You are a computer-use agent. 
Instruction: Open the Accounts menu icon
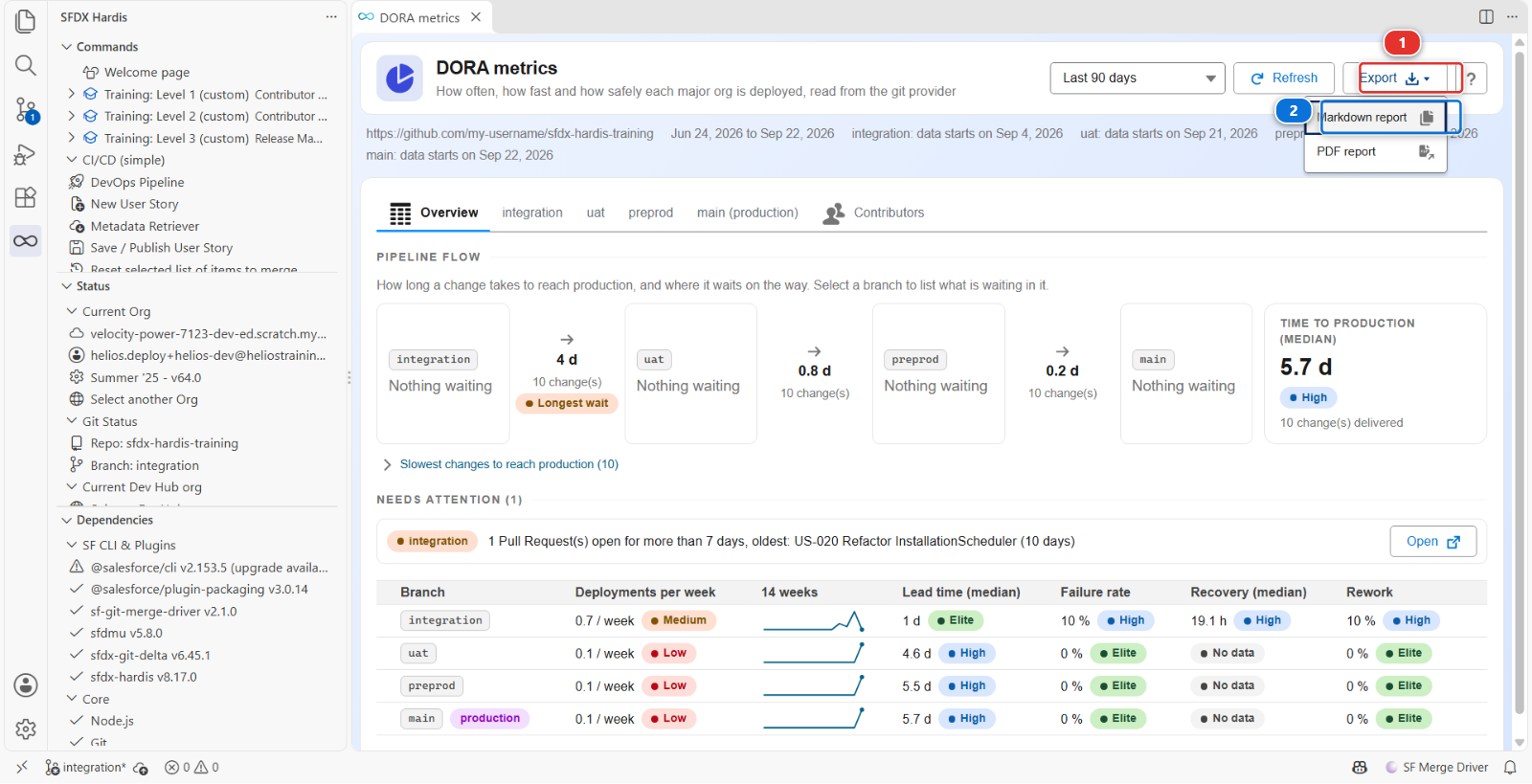coord(26,685)
